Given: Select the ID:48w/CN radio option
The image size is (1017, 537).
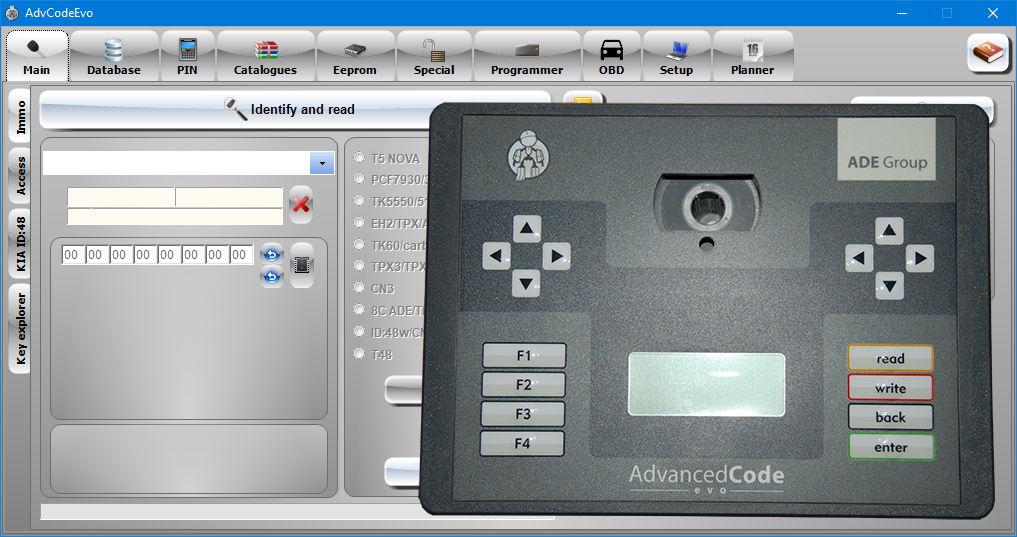Looking at the screenshot, I should click(359, 331).
